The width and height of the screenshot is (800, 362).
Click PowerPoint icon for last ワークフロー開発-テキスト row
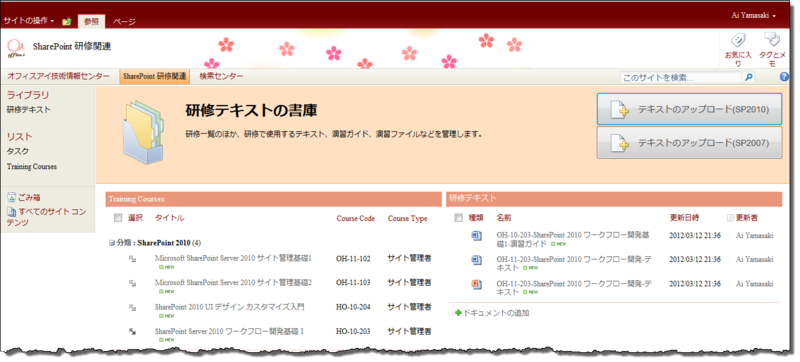point(476,284)
